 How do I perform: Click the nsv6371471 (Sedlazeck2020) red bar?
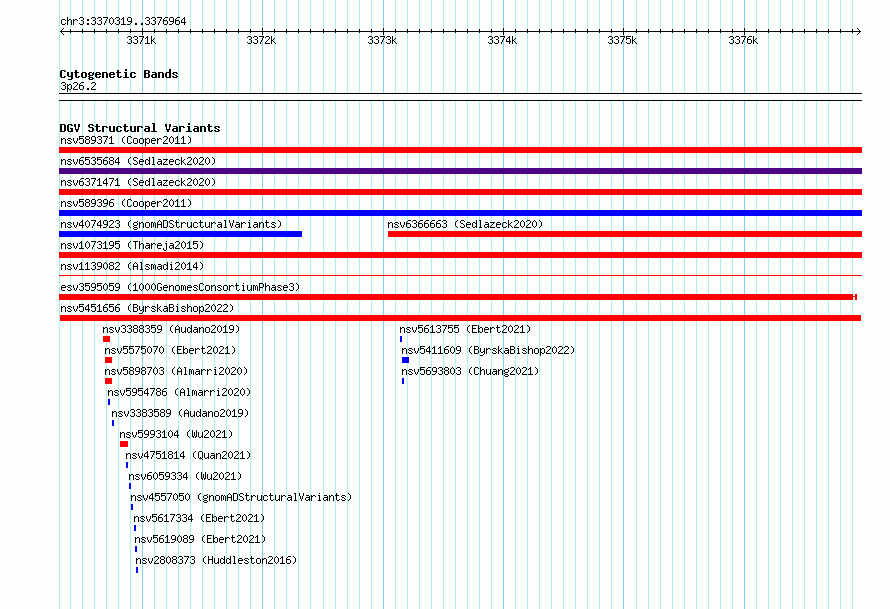[x=460, y=192]
